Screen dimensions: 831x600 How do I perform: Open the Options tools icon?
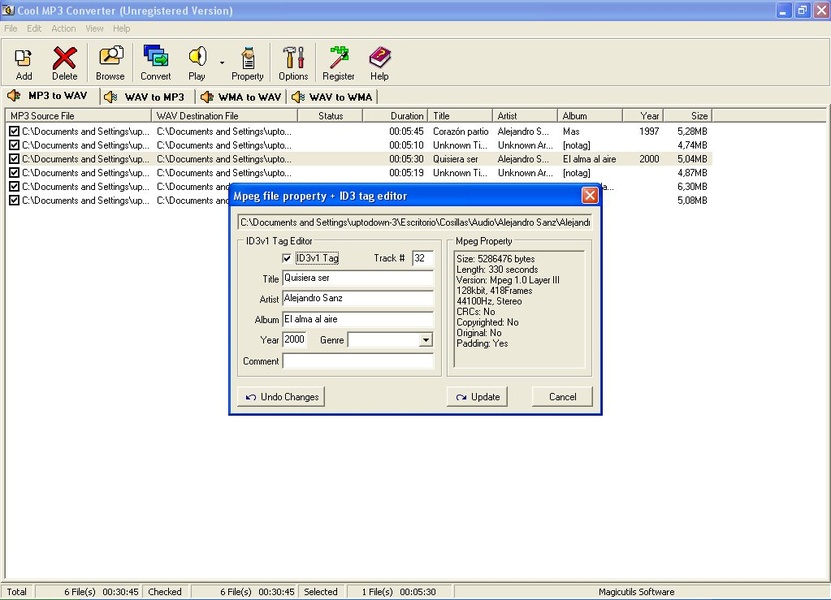coord(293,58)
